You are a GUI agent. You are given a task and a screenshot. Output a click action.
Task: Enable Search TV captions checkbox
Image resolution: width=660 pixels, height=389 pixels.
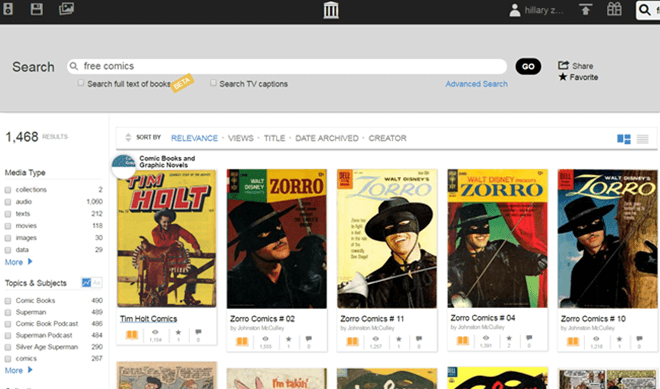[x=213, y=83]
